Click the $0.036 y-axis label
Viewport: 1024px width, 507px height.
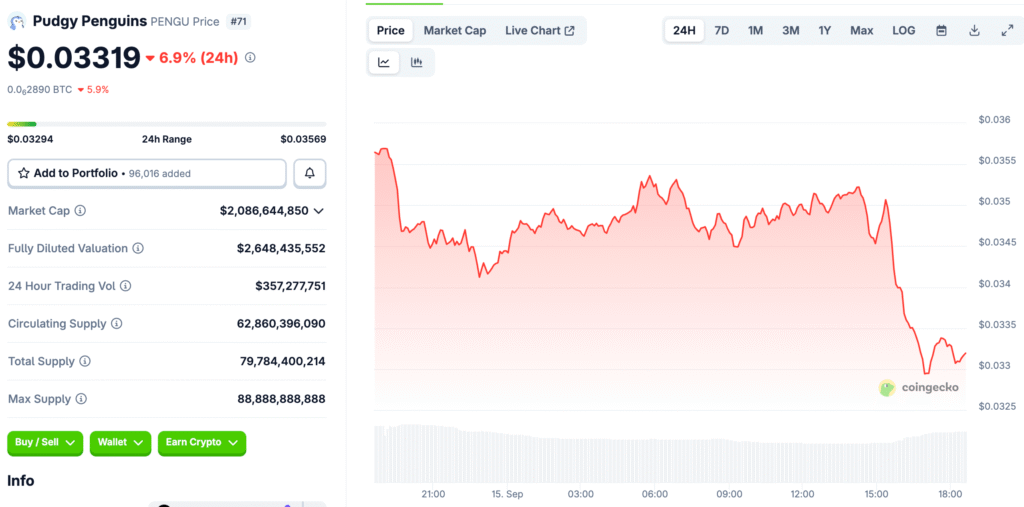pos(995,120)
